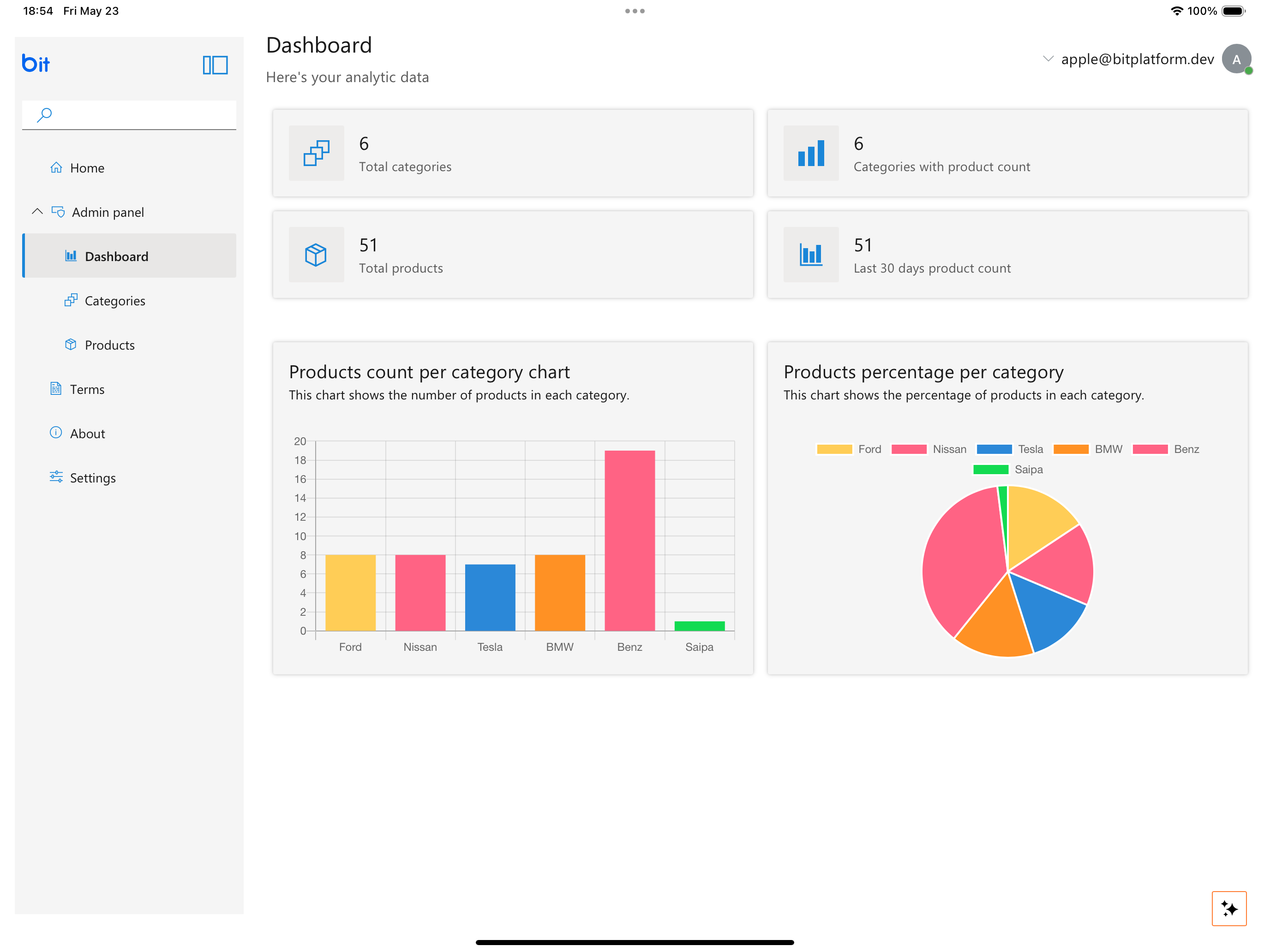The height and width of the screenshot is (952, 1270).
Task: Click the Total categories card icon
Action: click(317, 153)
